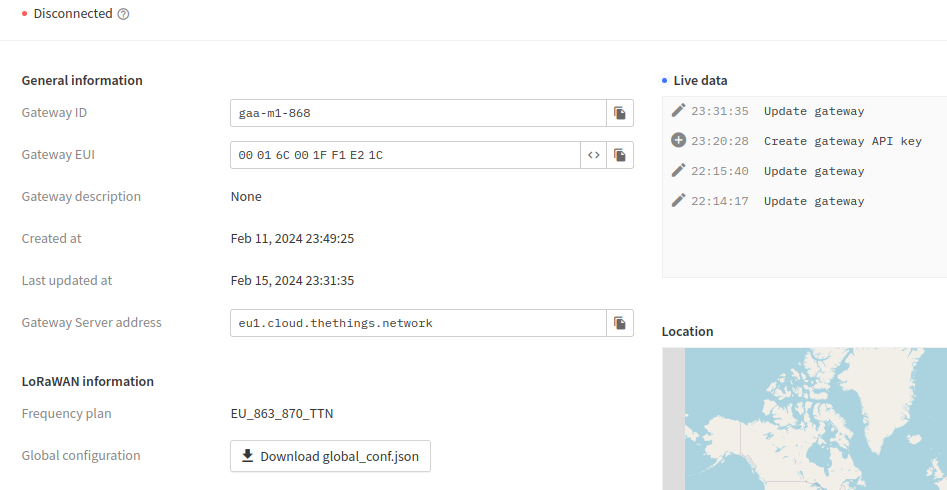Image resolution: width=947 pixels, height=490 pixels.
Task: Select the 22:14:17 Update gateway event text
Action: pos(814,201)
